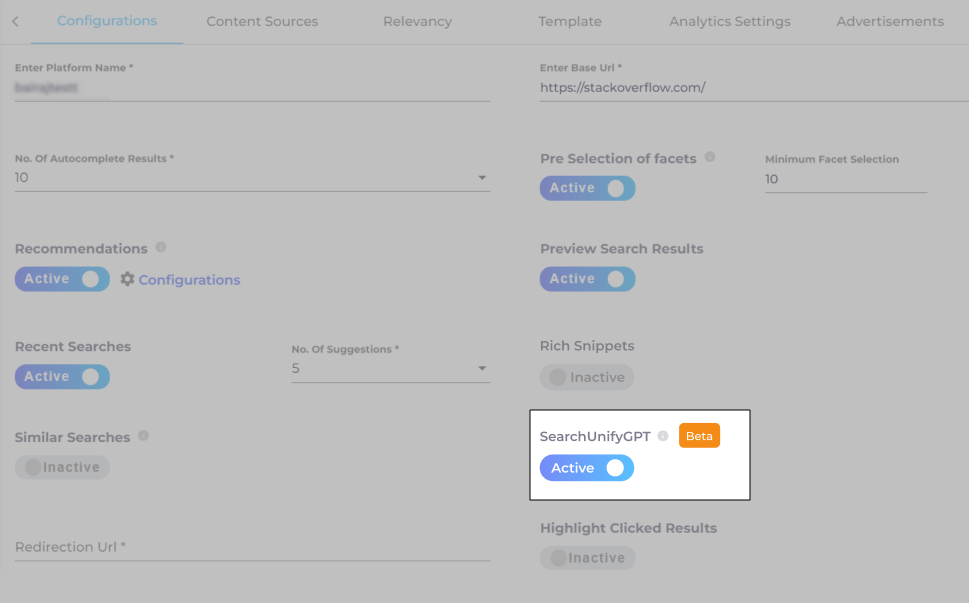Viewport: 969px width, 603px height.
Task: Switch to the Content Sources tab
Action: pos(262,21)
